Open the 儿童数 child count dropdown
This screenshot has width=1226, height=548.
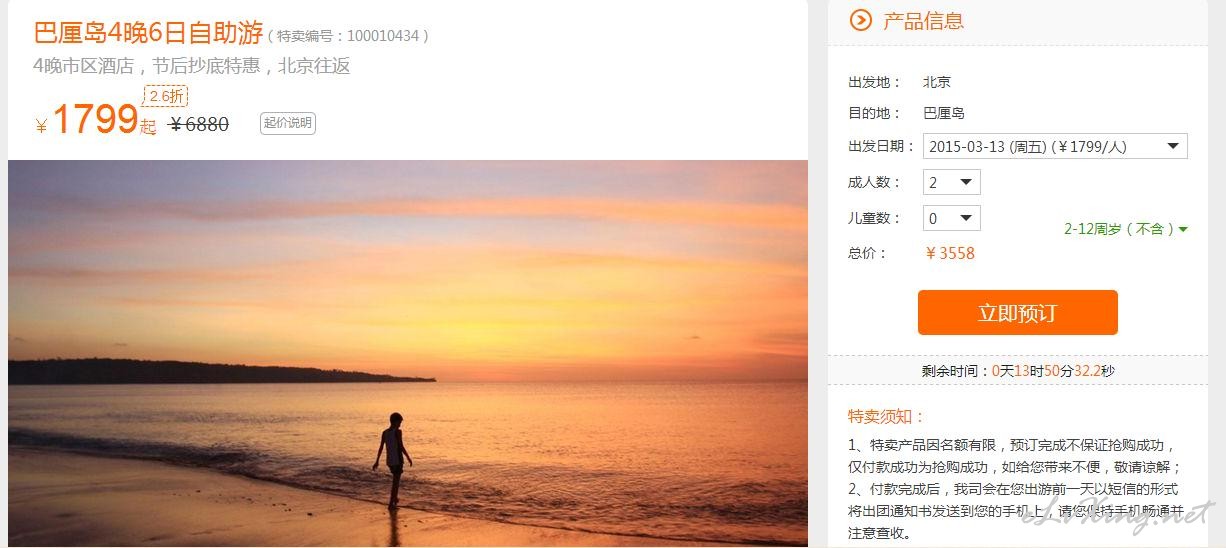tap(952, 218)
